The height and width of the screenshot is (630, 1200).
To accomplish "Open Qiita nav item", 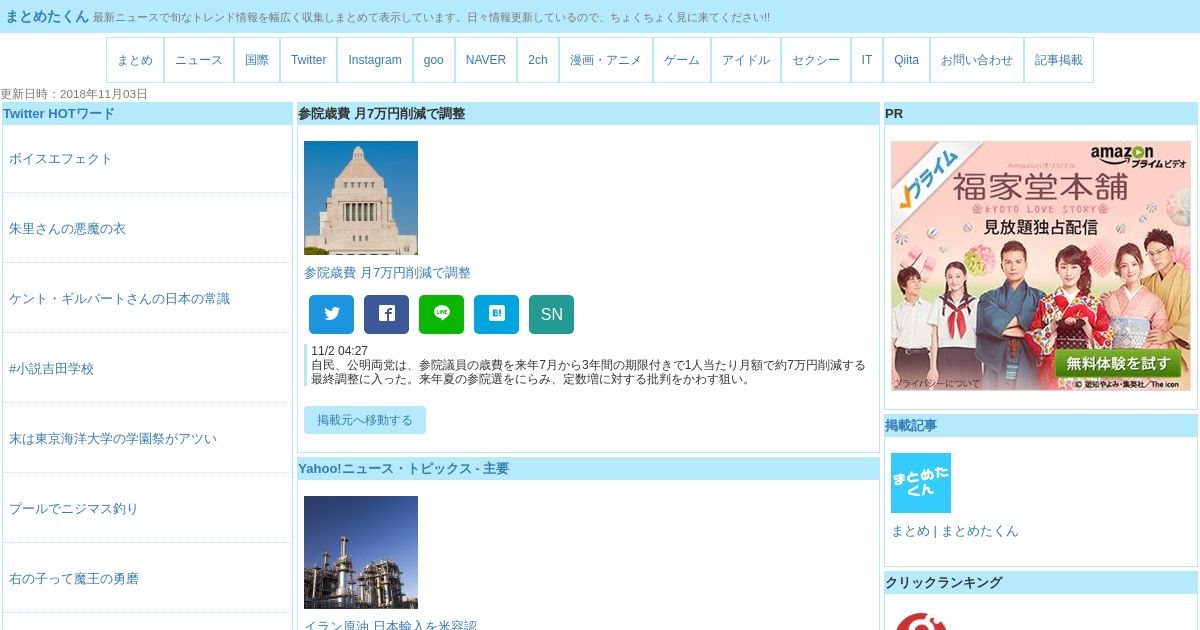I will tap(906, 60).
